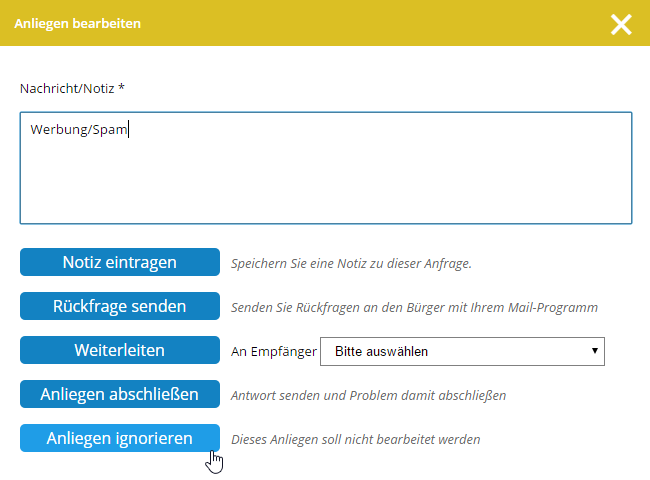Click the hint about Rückfragen mit Ihrem Mail-Programm
Image resolution: width=650 pixels, height=480 pixels.
pos(414,308)
